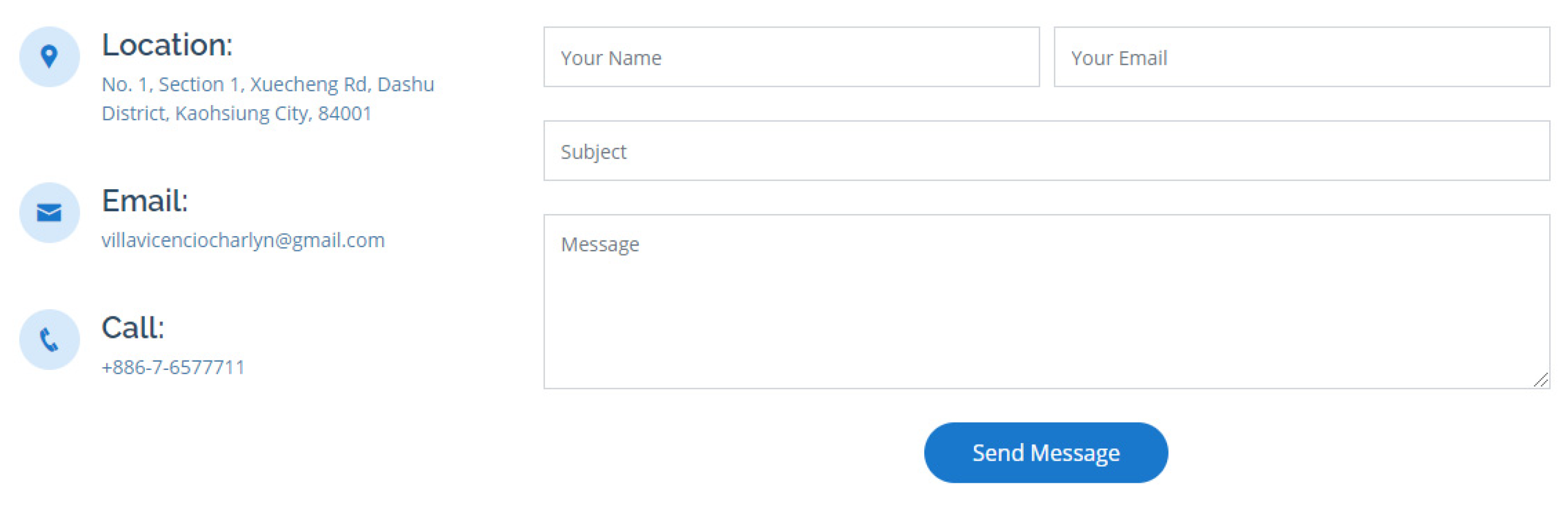This screenshot has height=506, width=1568.
Task: Click the Email: heading
Action: tap(144, 201)
